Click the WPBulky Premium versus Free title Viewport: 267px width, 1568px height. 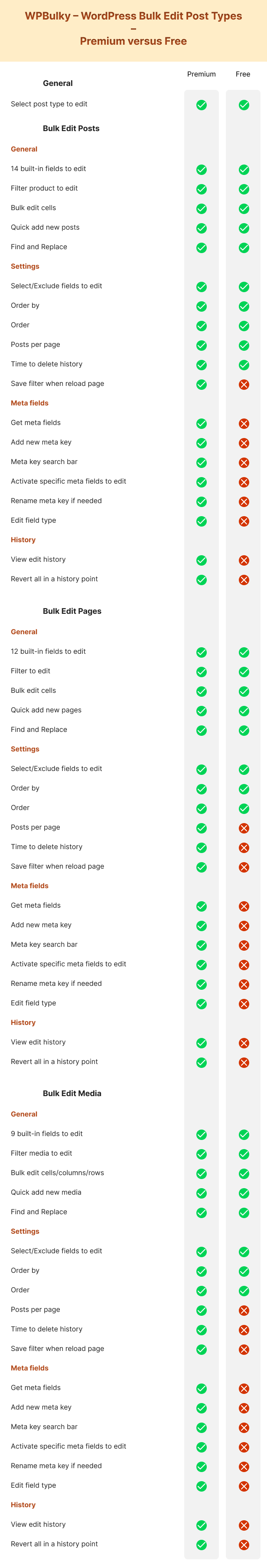pos(133,29)
